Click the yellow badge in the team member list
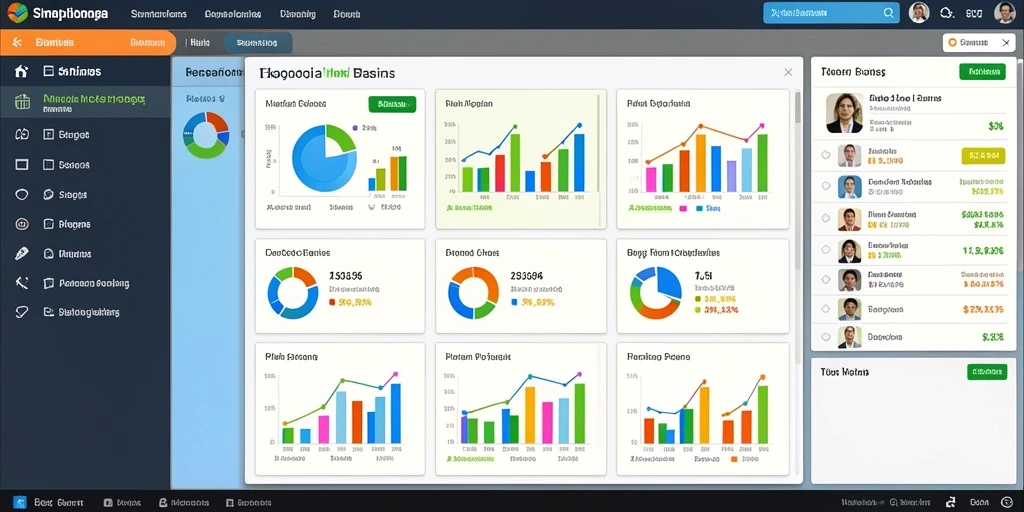 [x=984, y=155]
